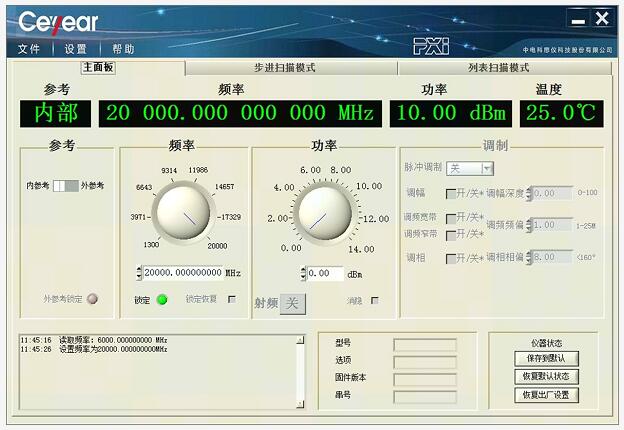Open the 文件 menu

[x=29, y=48]
